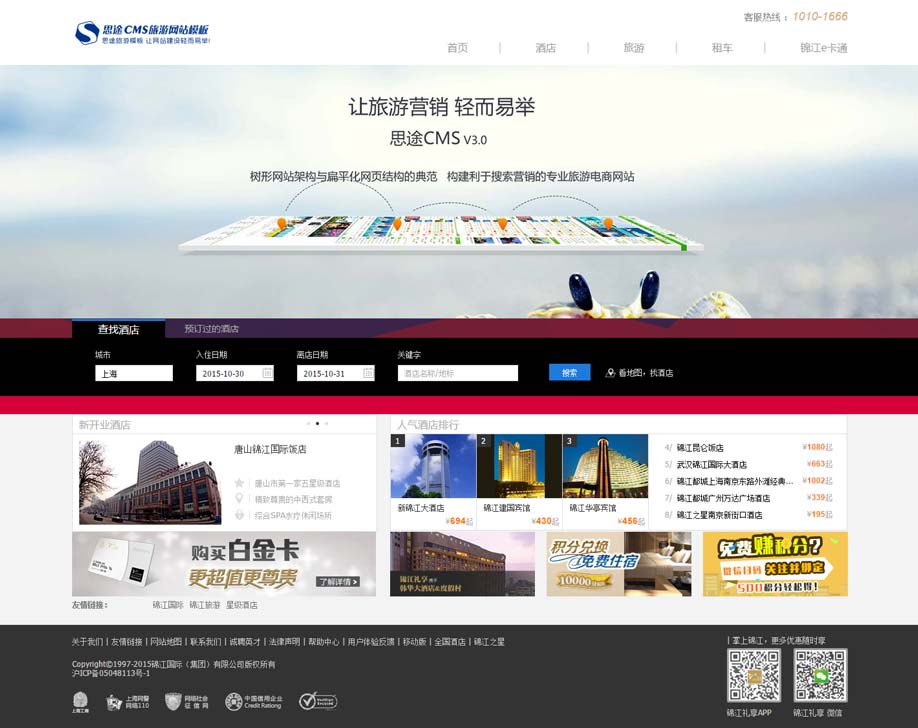Open the 免费赚积分 yellow banner
The height and width of the screenshot is (728, 918).
775,564
